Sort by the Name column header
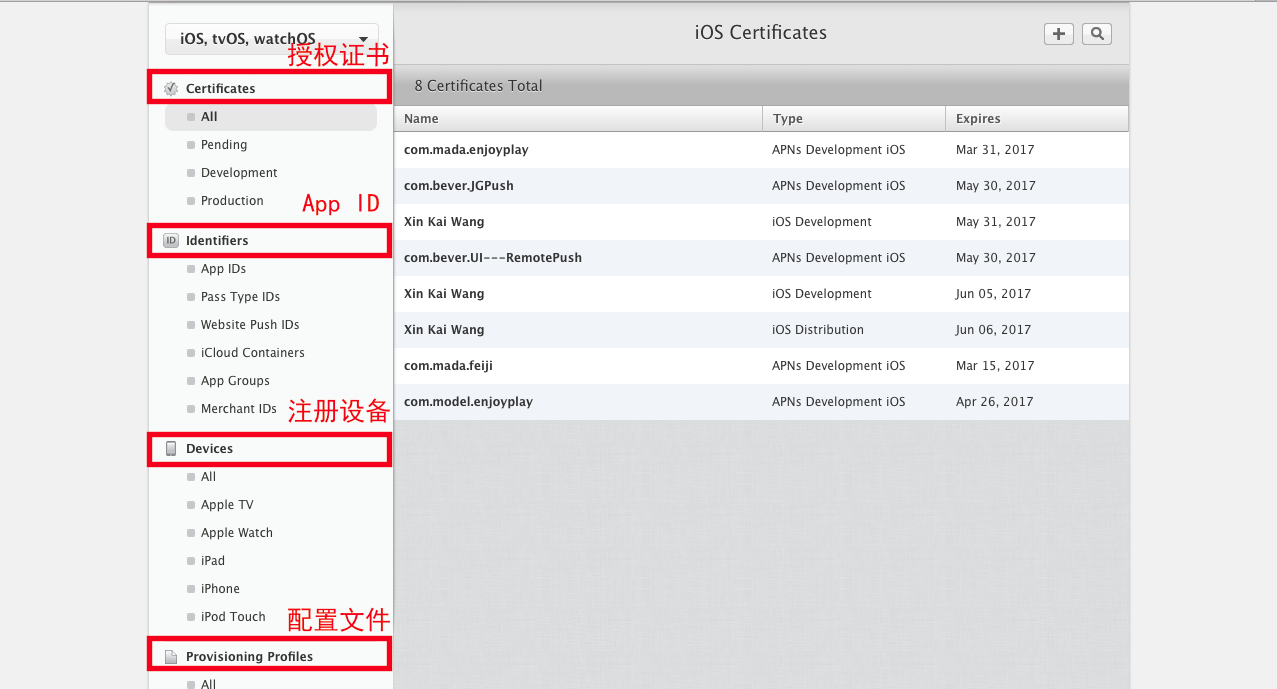Image resolution: width=1277 pixels, height=689 pixels. click(x=578, y=119)
